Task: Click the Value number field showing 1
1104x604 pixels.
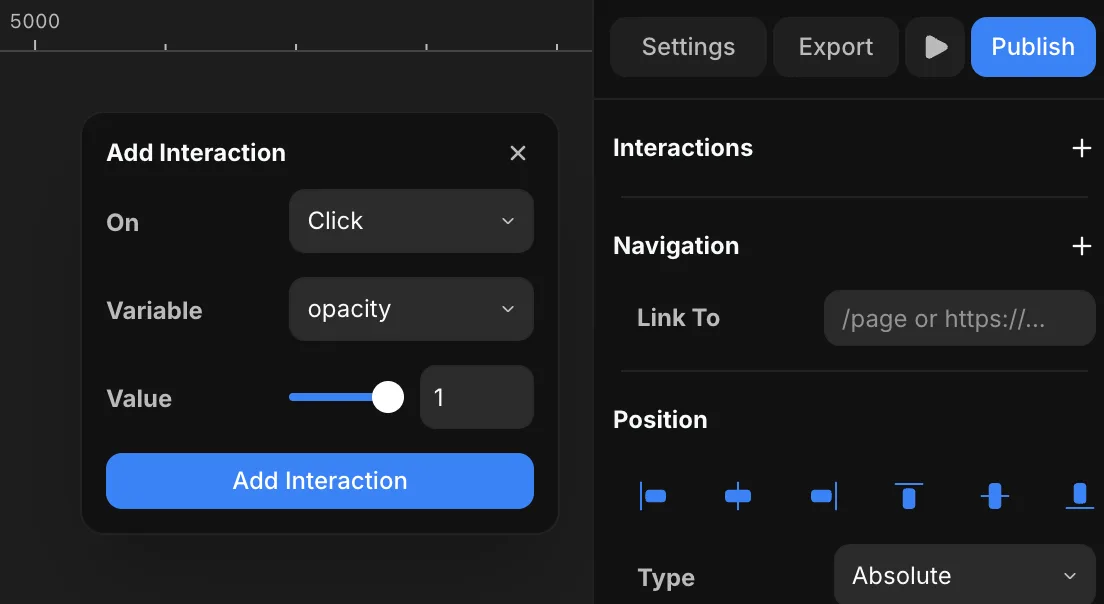Action: pyautogui.click(x=477, y=397)
